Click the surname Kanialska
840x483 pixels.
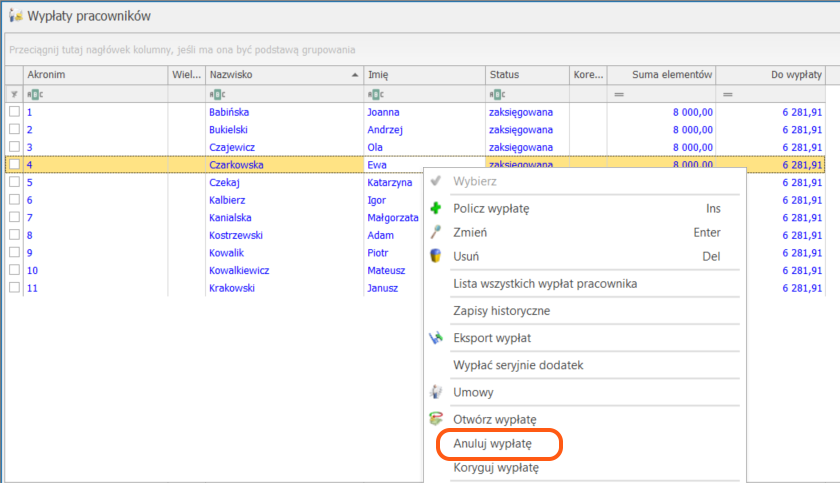click(230, 217)
